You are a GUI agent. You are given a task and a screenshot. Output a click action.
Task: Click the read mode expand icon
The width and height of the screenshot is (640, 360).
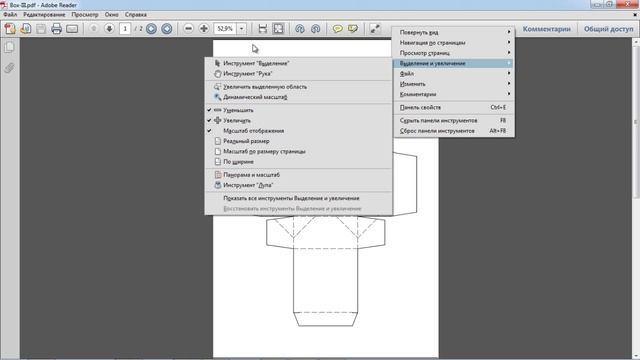click(x=375, y=29)
